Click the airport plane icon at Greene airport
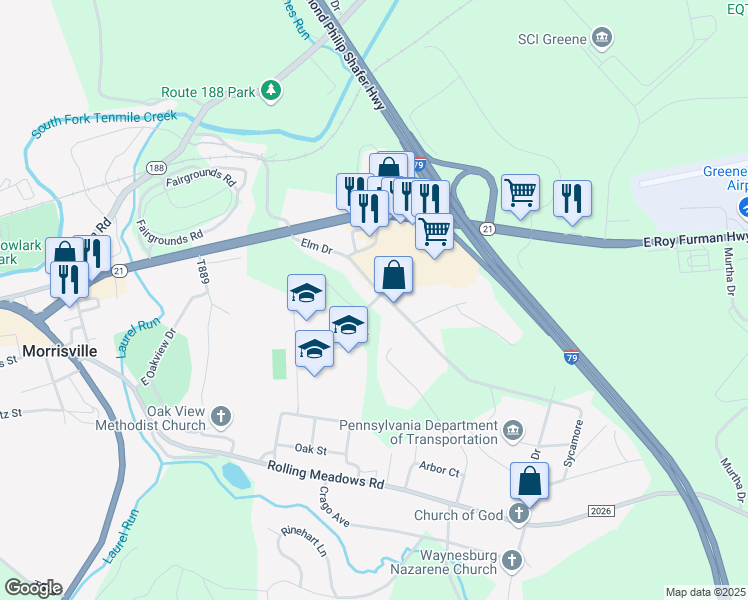Screen dimensions: 748x600 point(743,207)
